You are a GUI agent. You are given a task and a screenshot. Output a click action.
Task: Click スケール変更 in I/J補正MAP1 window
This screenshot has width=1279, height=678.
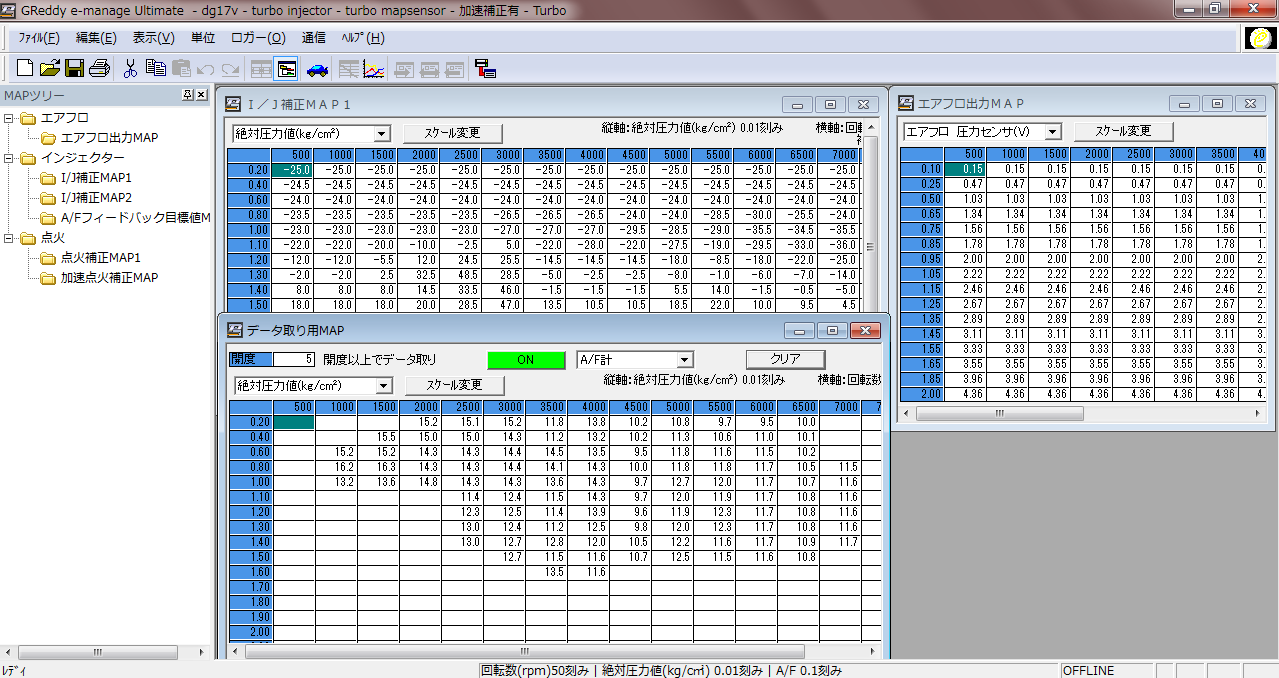(452, 134)
